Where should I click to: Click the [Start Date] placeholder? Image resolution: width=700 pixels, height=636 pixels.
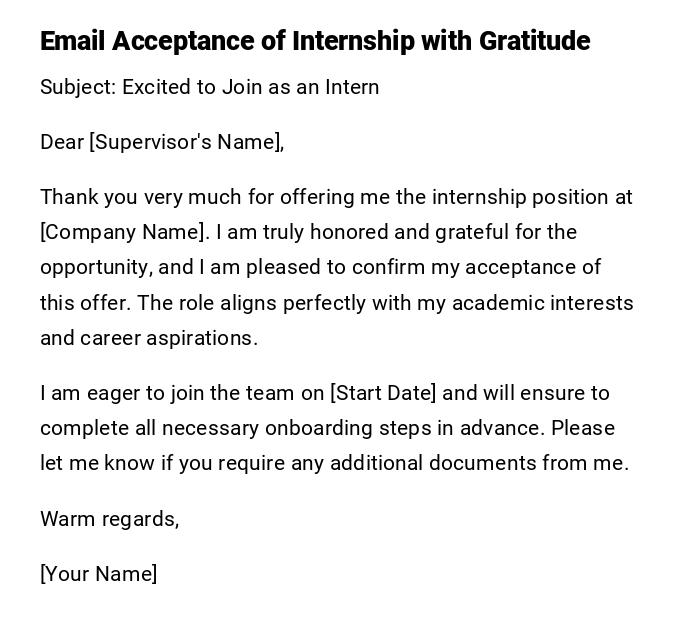(x=383, y=393)
